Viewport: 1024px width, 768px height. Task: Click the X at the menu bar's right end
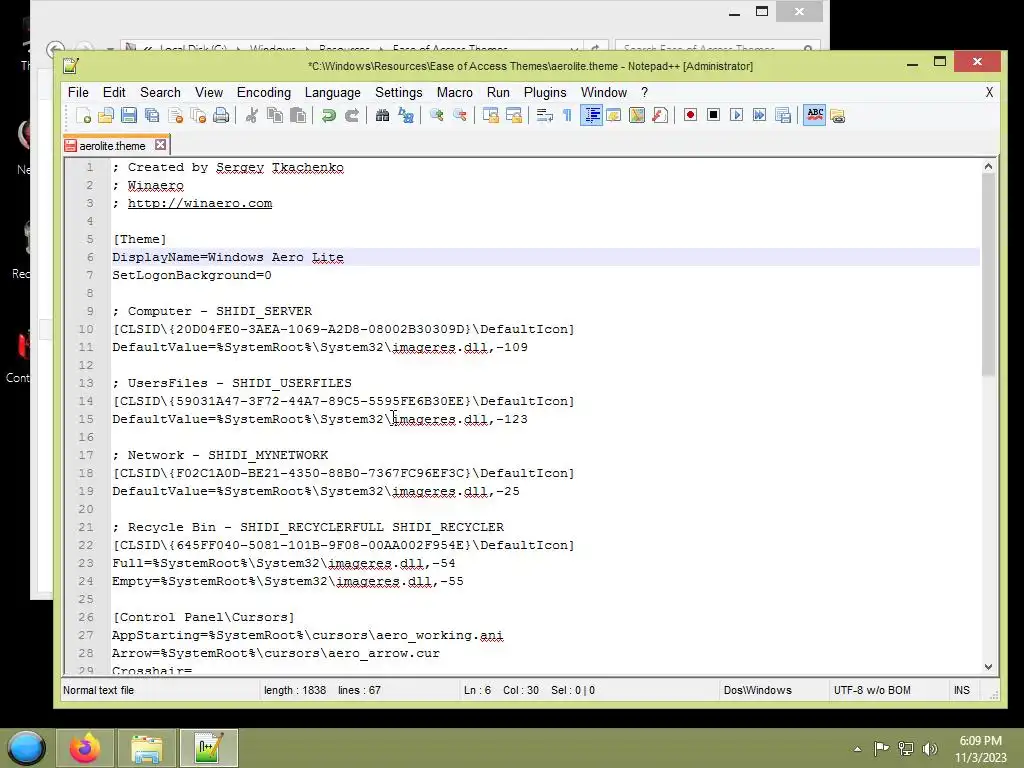(989, 93)
